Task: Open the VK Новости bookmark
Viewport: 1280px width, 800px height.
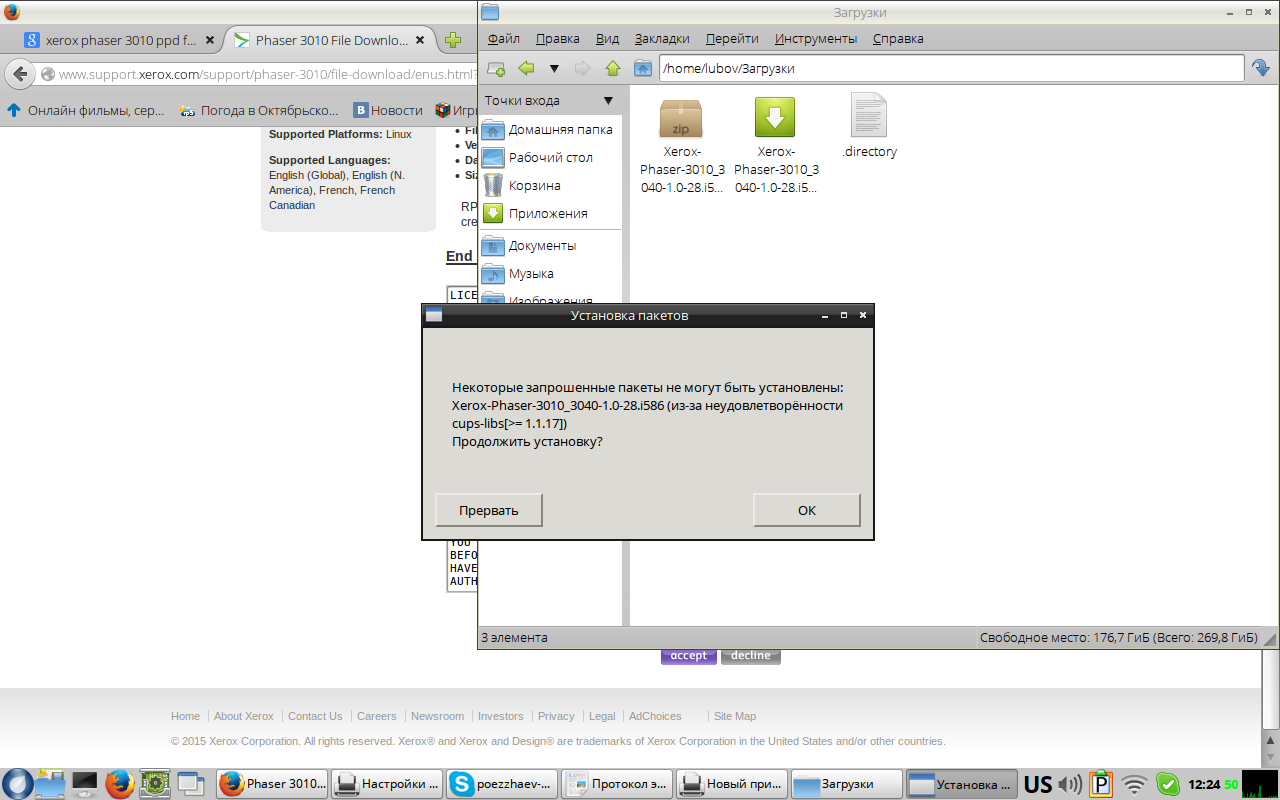Action: point(387,110)
